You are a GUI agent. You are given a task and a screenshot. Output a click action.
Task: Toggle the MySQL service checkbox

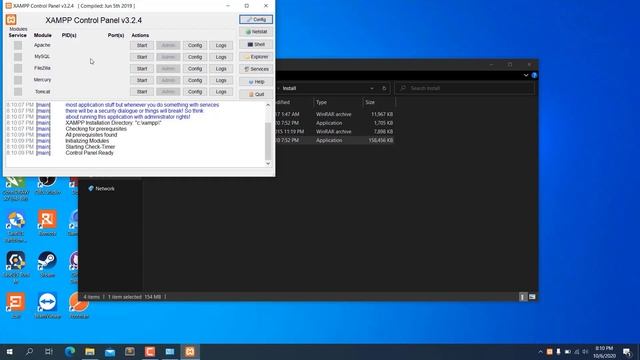click(x=18, y=57)
